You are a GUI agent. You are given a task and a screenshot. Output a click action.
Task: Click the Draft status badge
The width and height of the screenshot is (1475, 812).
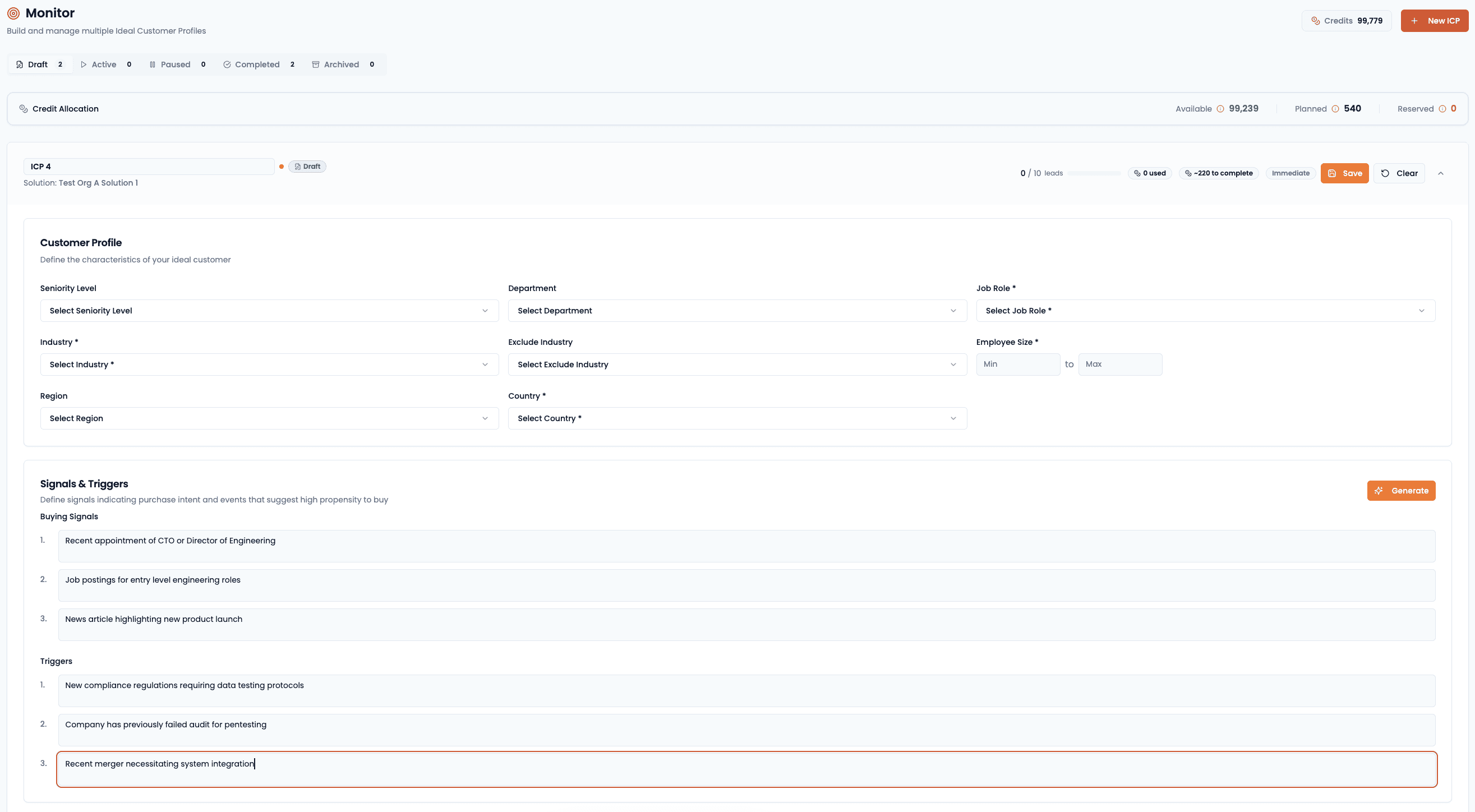(307, 166)
